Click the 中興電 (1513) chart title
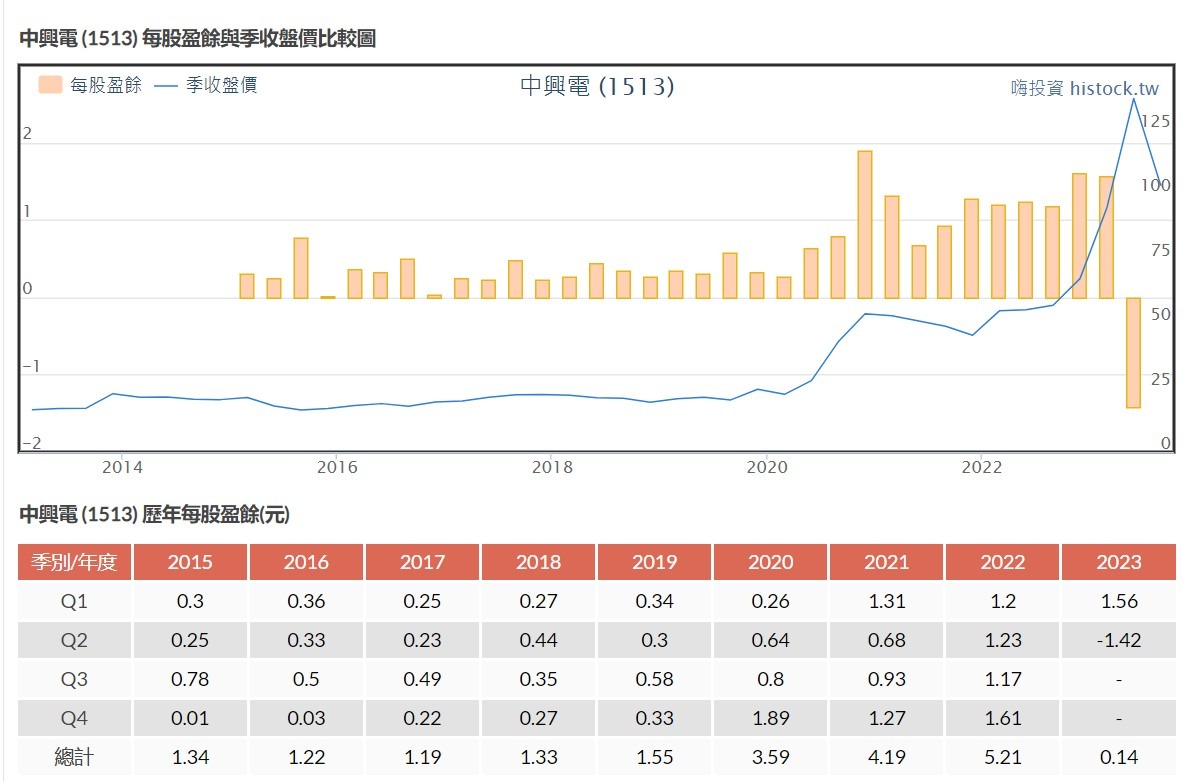 pyautogui.click(x=597, y=87)
